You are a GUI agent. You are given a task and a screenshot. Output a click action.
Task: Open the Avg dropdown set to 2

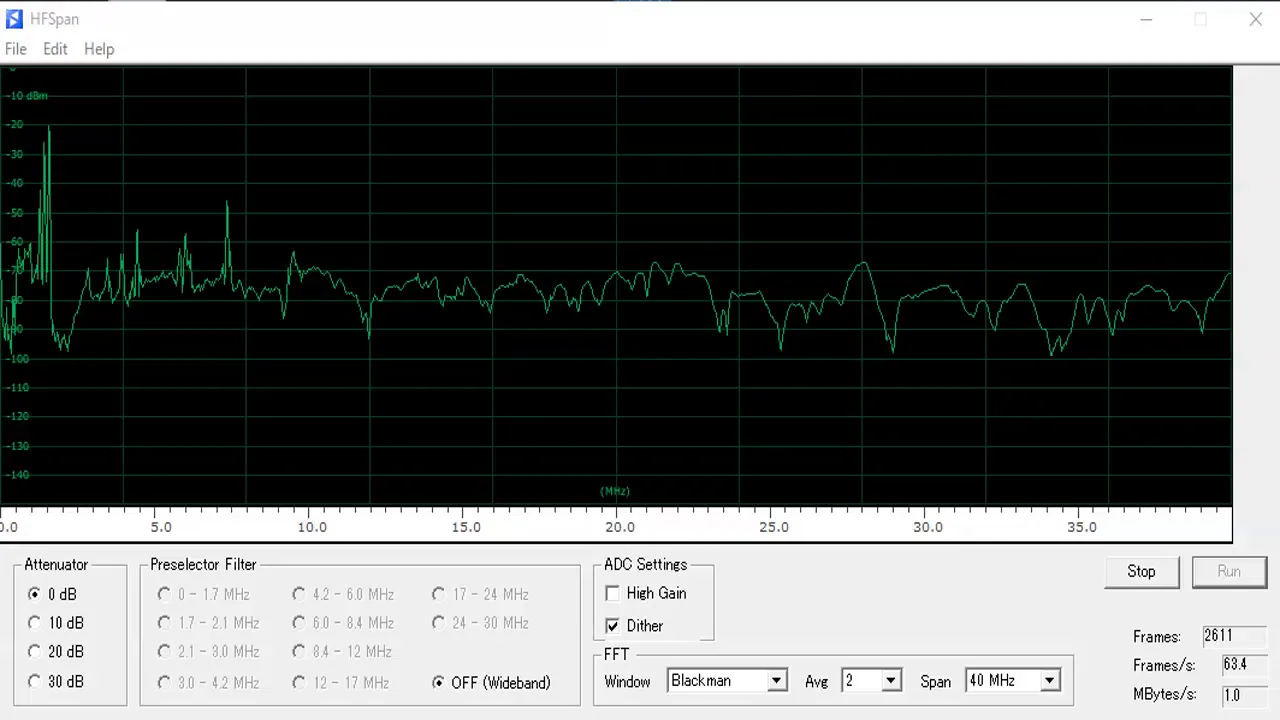(x=872, y=681)
